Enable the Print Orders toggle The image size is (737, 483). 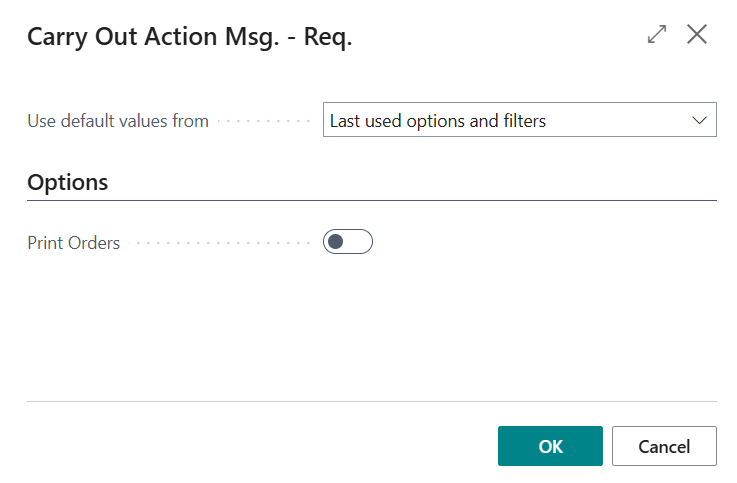tap(347, 242)
